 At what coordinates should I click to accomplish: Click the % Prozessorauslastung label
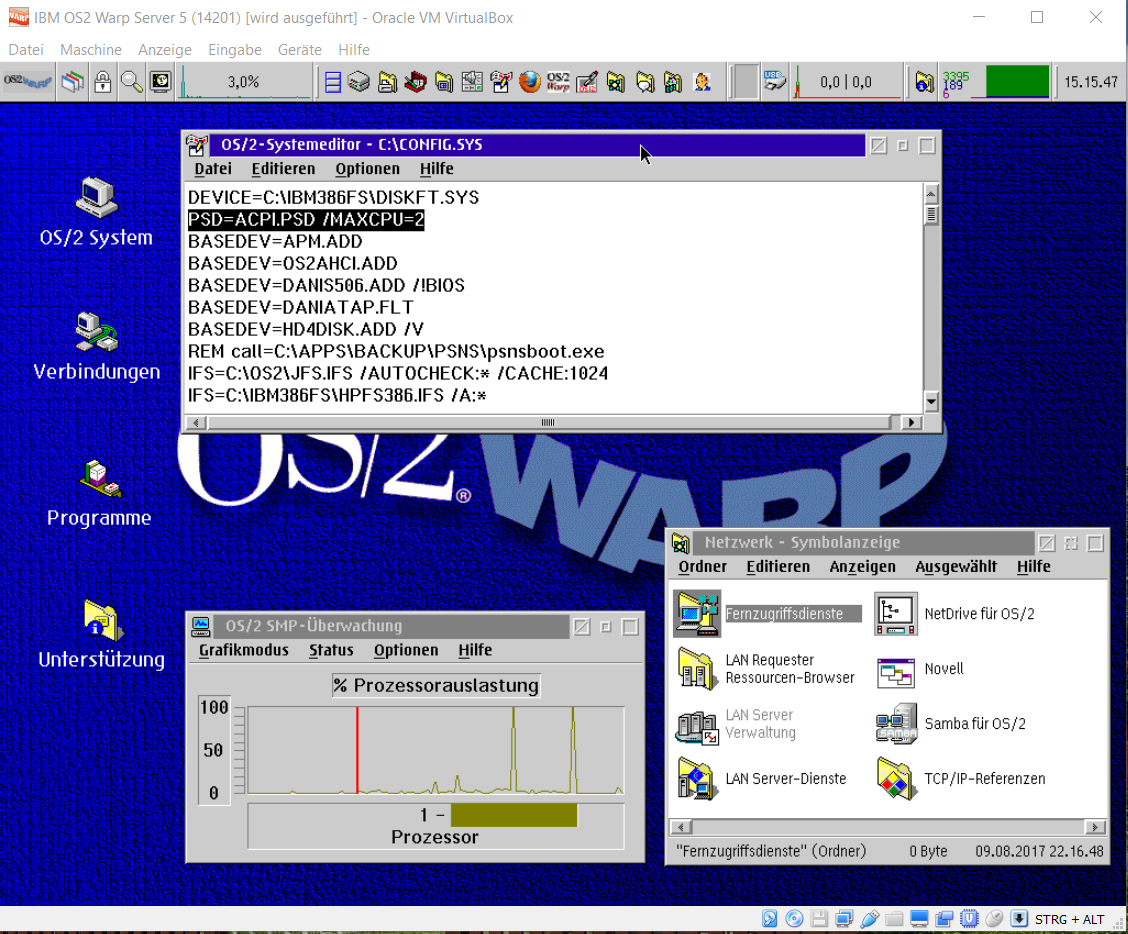(x=436, y=685)
